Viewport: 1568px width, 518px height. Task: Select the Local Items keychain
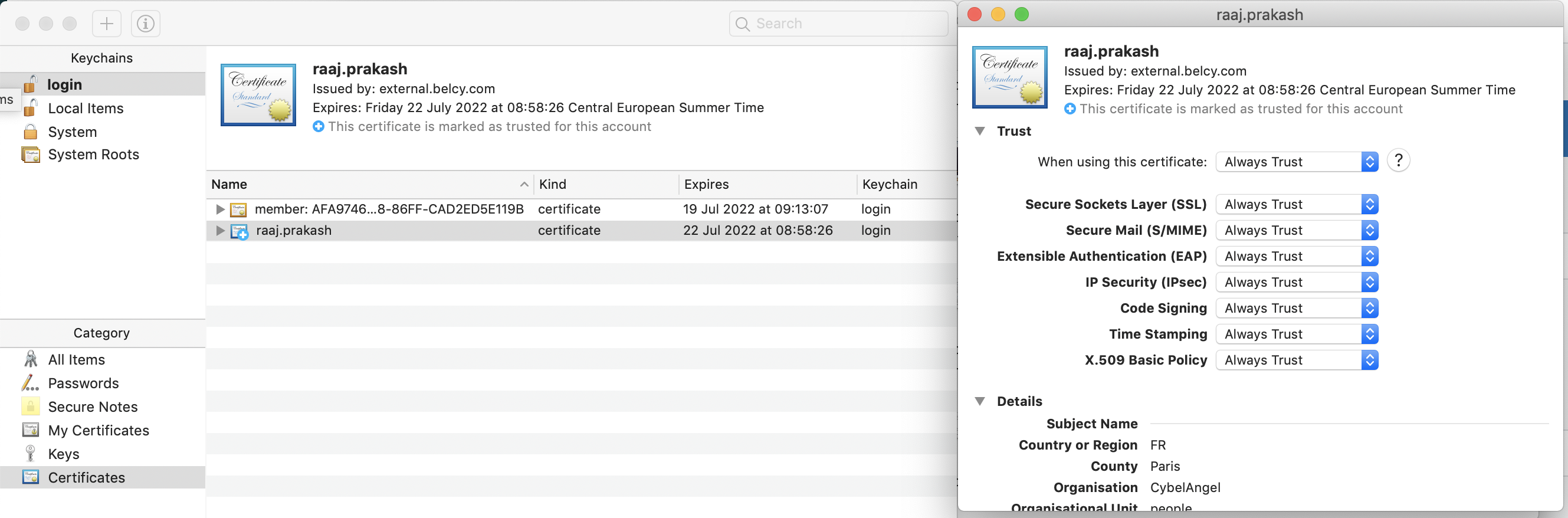point(85,109)
